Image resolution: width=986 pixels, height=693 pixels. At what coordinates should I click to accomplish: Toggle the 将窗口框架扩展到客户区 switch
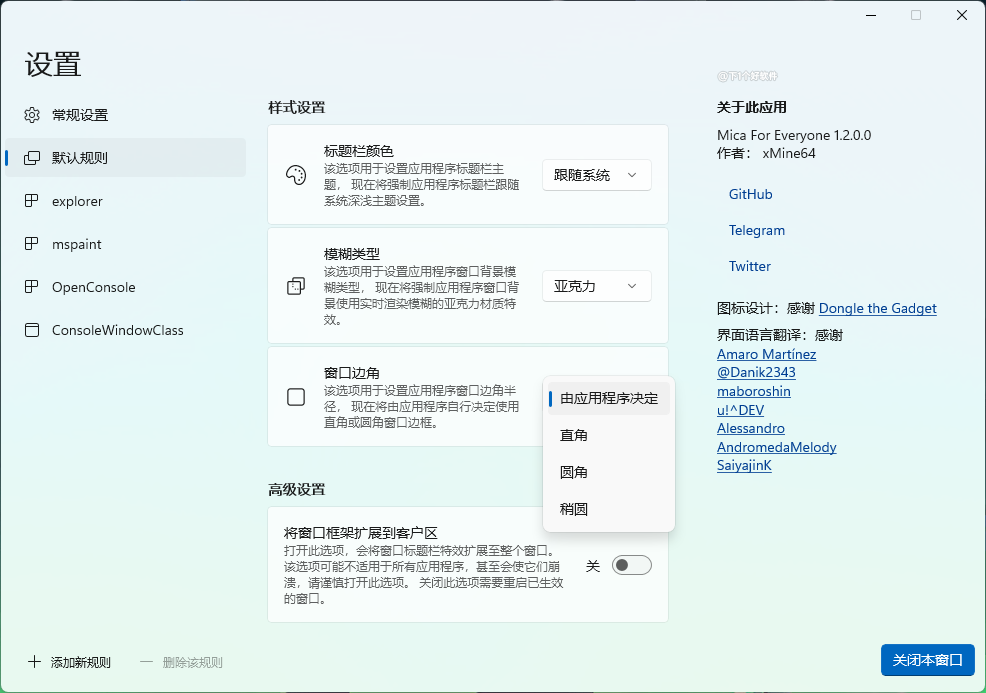point(632,566)
